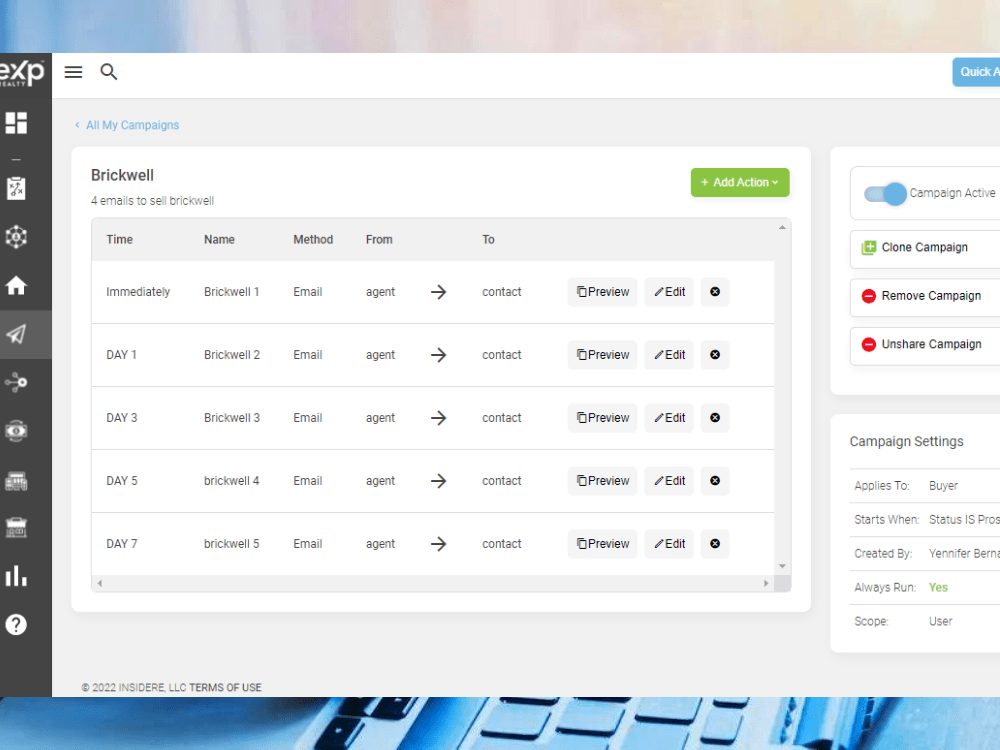1000x750 pixels.
Task: Open the Terms of Use link
Action: pyautogui.click(x=225, y=688)
